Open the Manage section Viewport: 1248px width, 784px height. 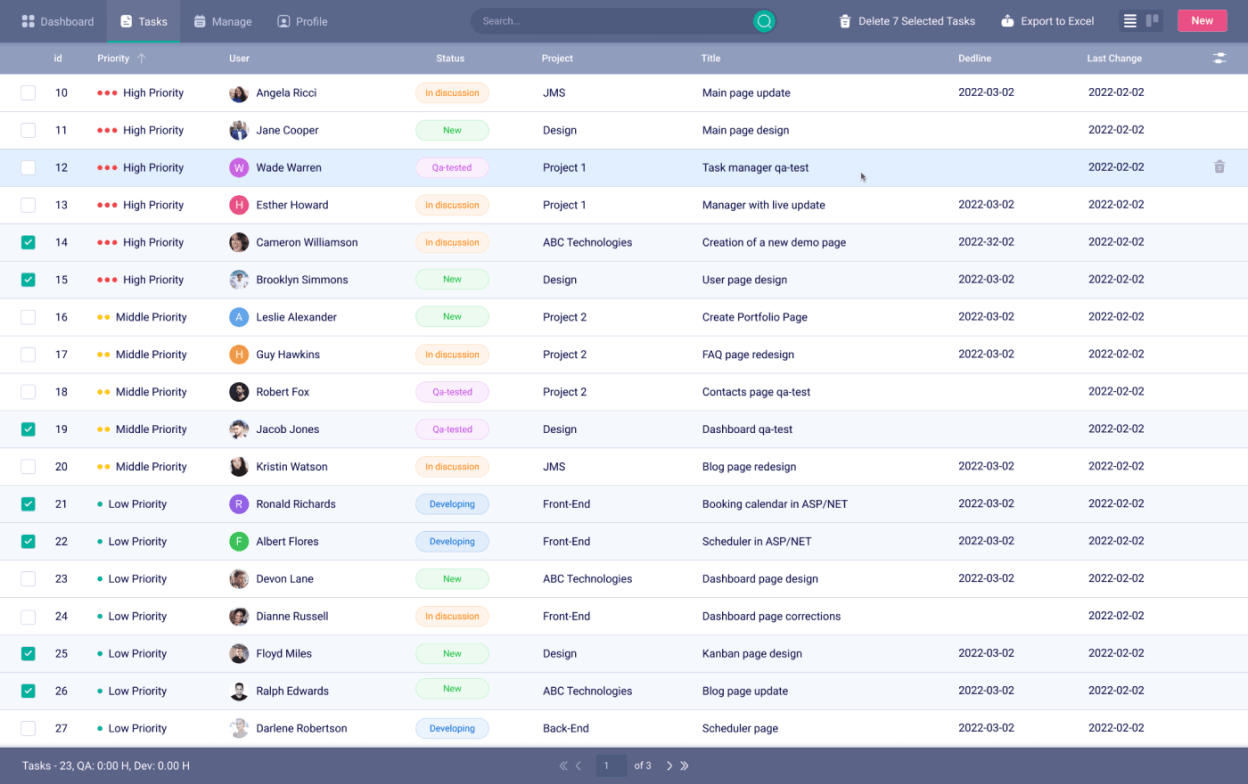point(222,21)
